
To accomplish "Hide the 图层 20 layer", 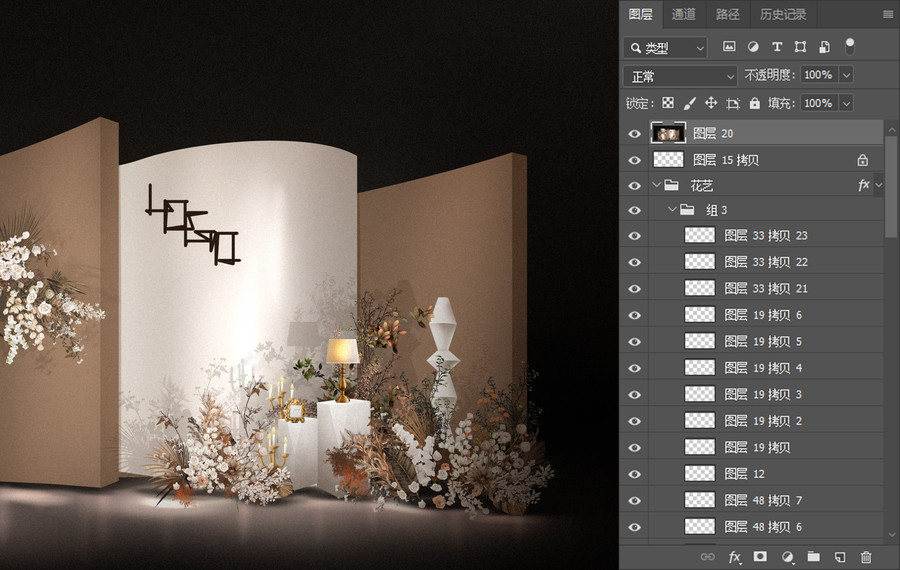I will pos(634,134).
